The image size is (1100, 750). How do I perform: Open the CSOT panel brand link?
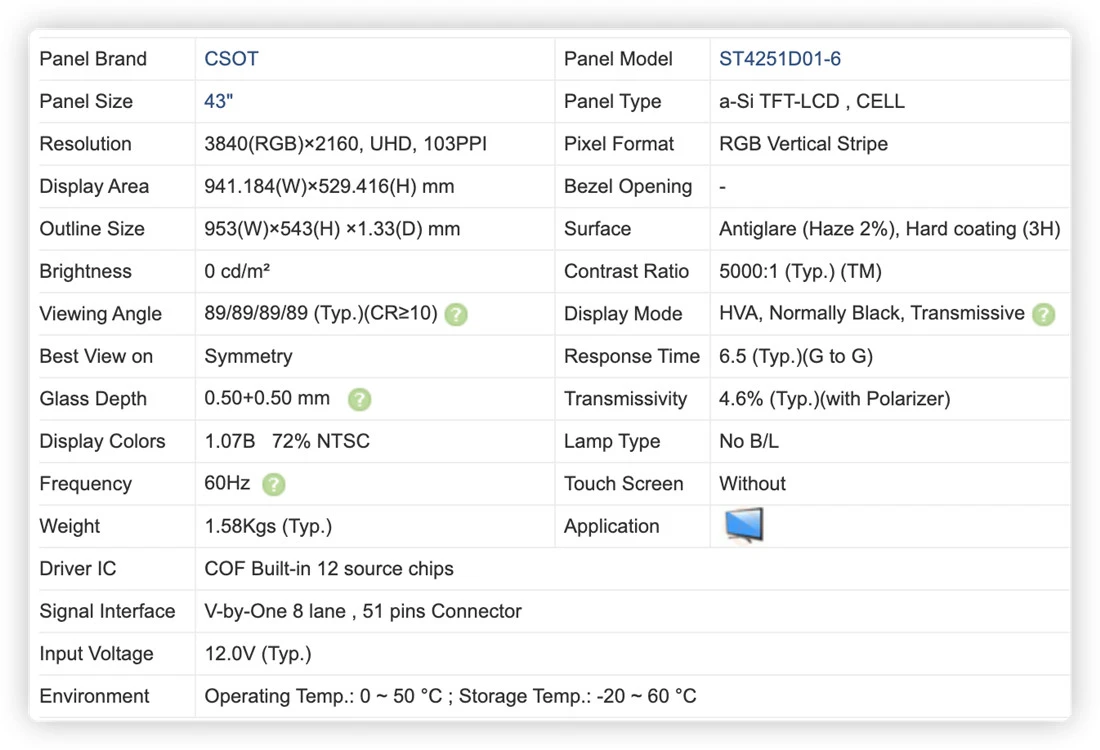232,59
